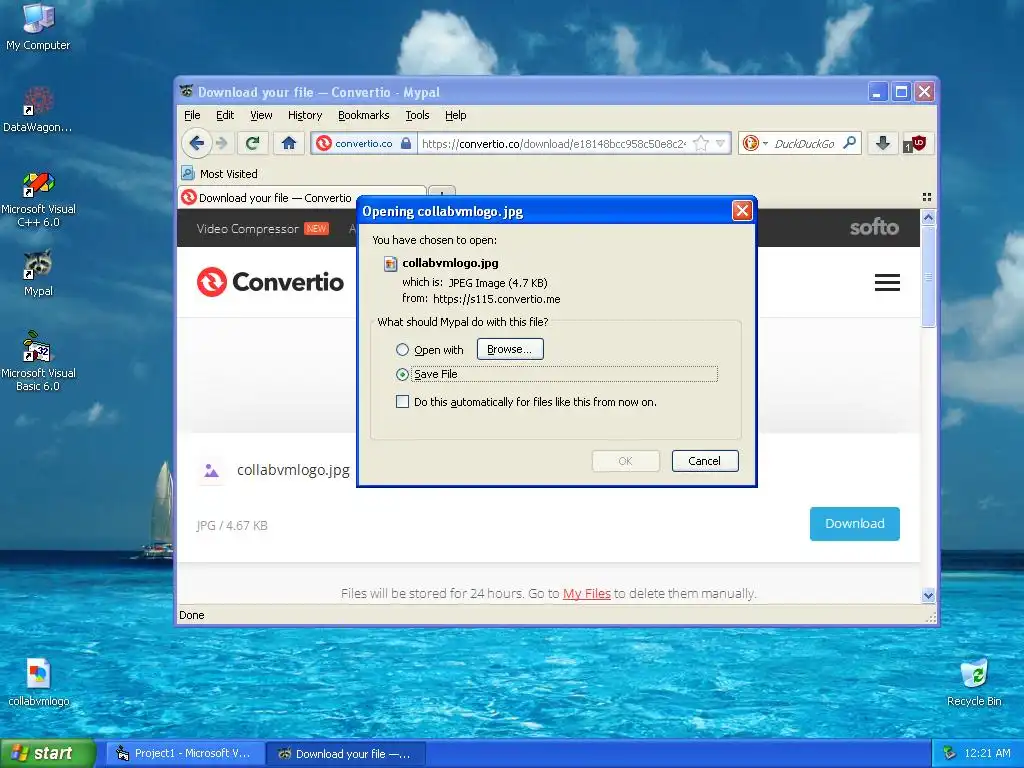Click the search magnifier icon
Image resolution: width=1024 pixels, height=768 pixels.
850,142
